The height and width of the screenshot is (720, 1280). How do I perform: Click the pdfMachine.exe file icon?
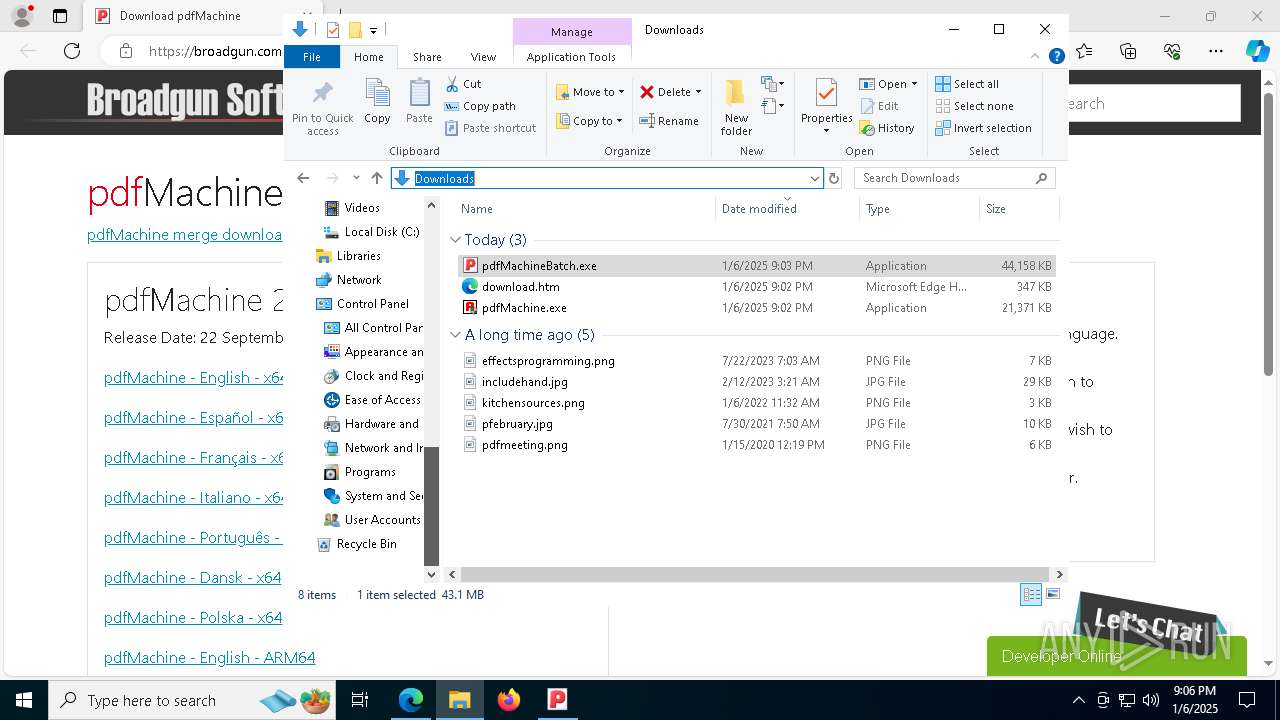(x=470, y=308)
